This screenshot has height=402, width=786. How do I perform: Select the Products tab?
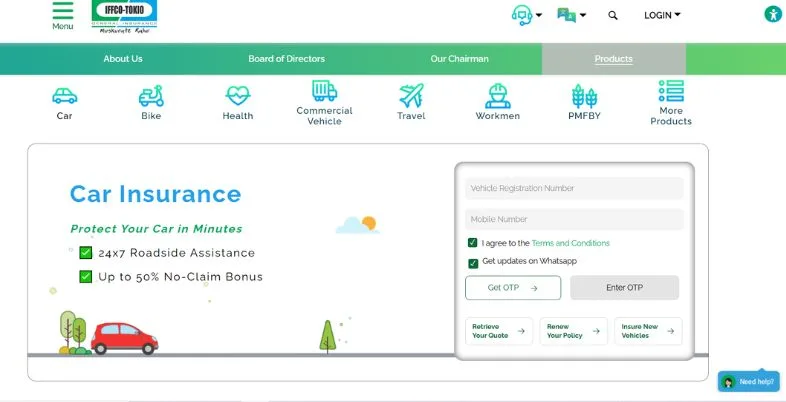coord(614,59)
